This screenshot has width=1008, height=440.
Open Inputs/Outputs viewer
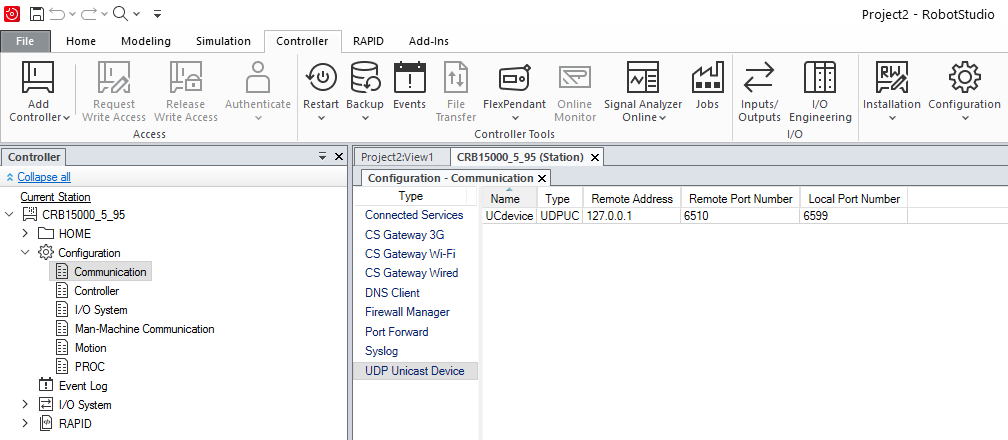[x=759, y=78]
